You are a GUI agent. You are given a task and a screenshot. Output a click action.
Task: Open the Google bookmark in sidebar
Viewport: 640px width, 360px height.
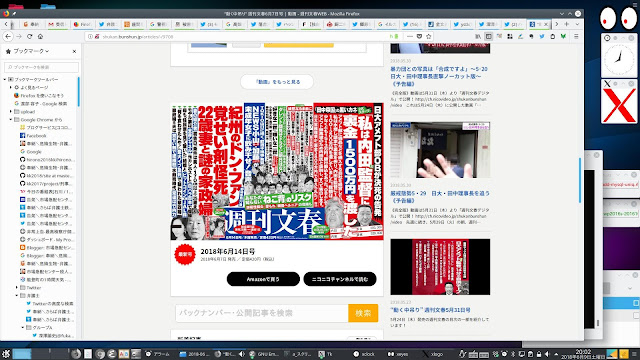pos(31,151)
